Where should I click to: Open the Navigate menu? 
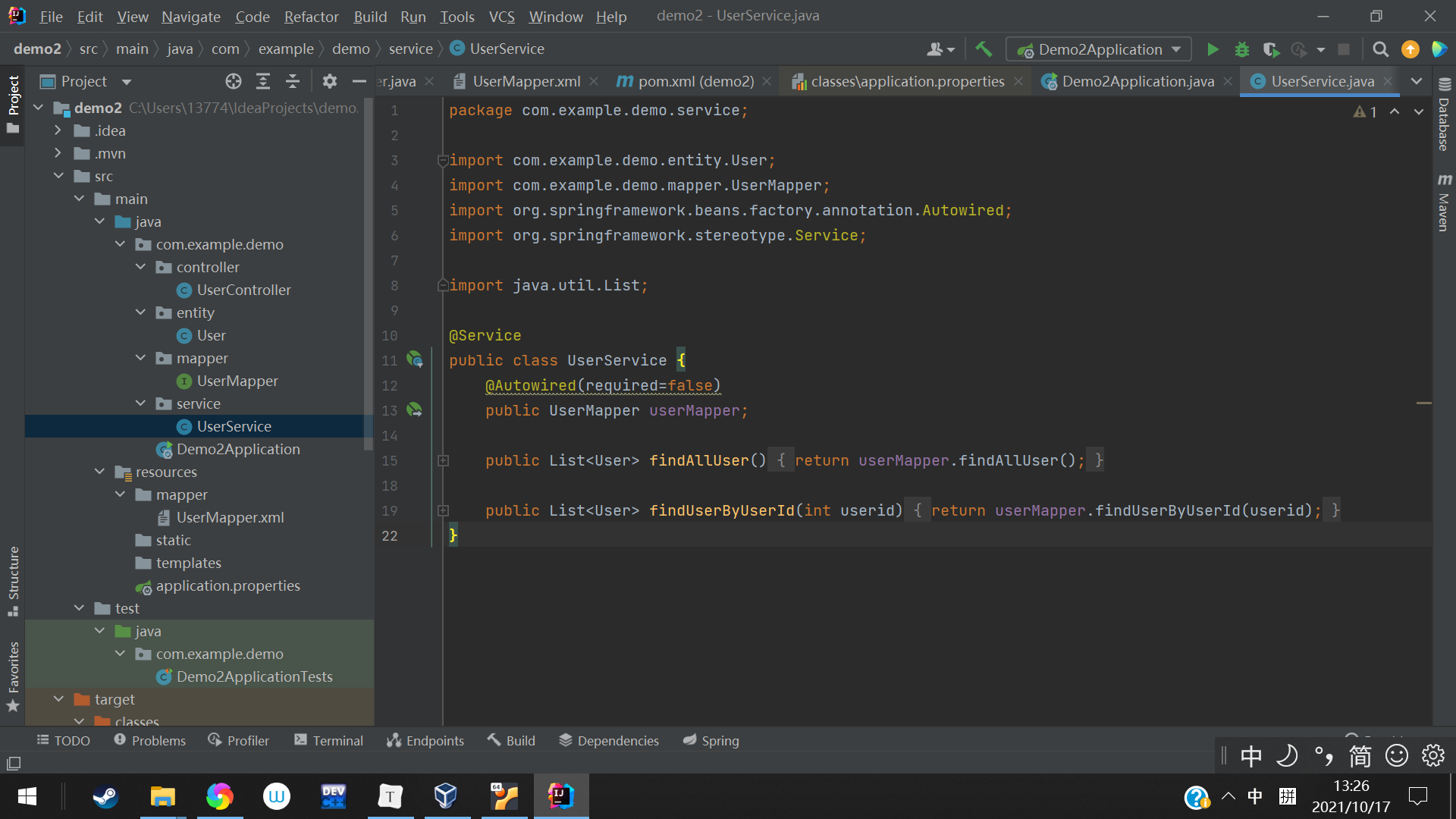pyautogui.click(x=191, y=16)
